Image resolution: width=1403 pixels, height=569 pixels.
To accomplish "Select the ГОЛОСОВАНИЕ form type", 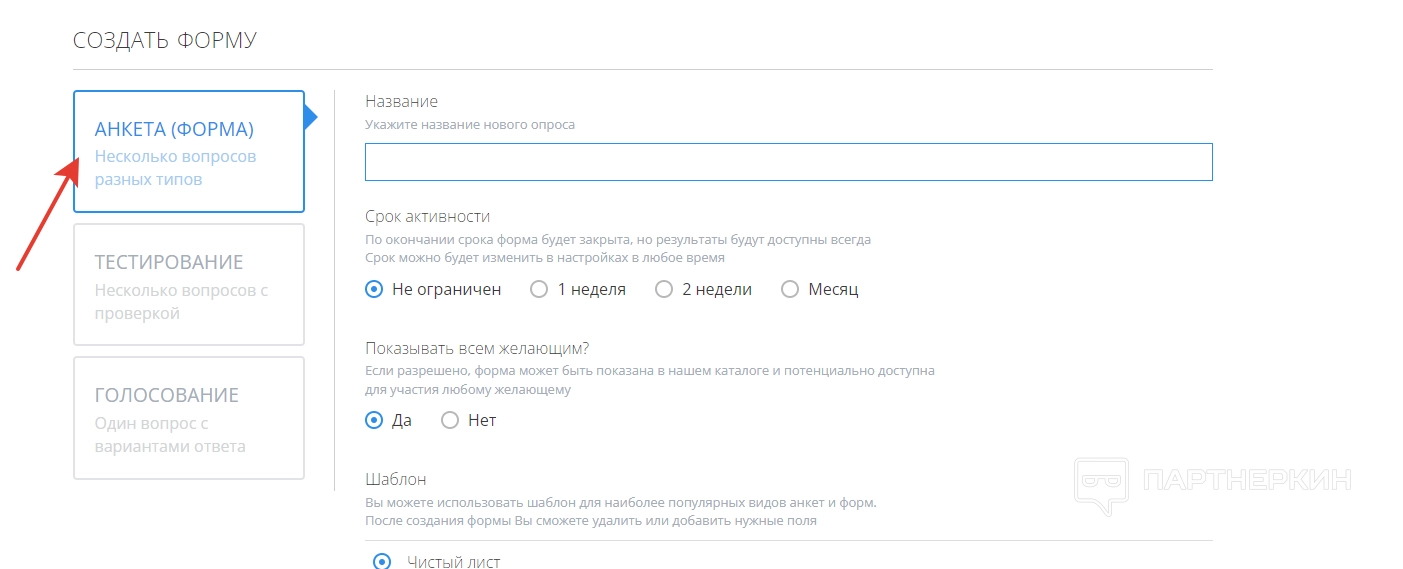I will point(189,418).
